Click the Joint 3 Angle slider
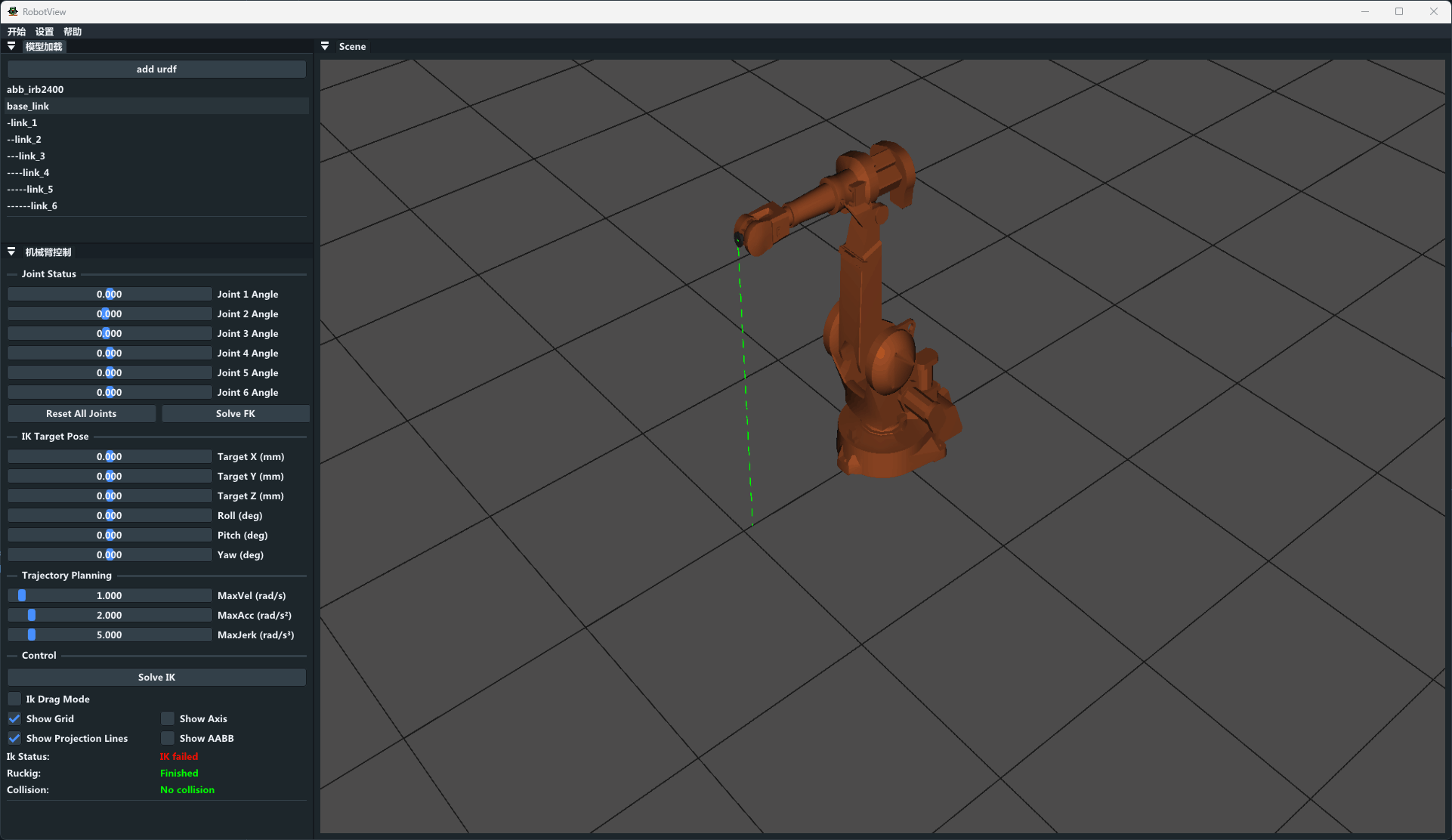The width and height of the screenshot is (1452, 840). coord(110,333)
